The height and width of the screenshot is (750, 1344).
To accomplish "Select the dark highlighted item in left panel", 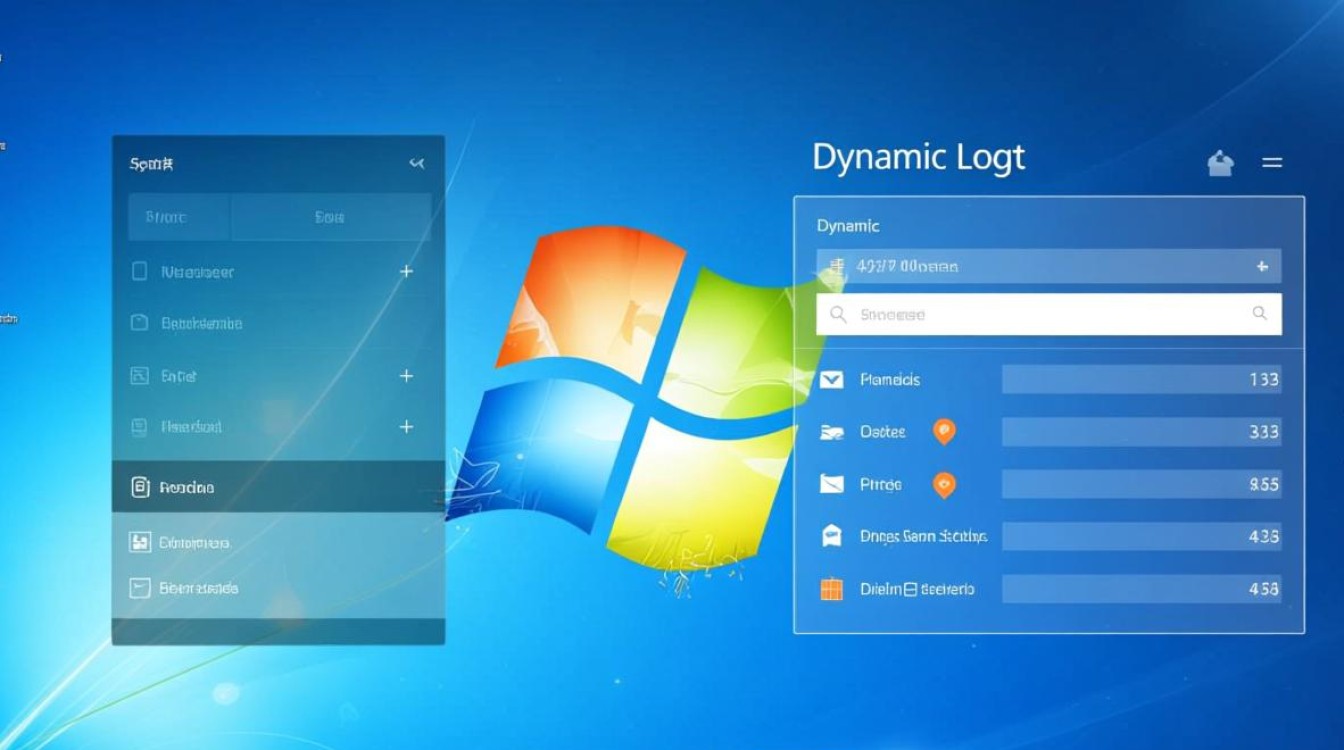I will 278,487.
